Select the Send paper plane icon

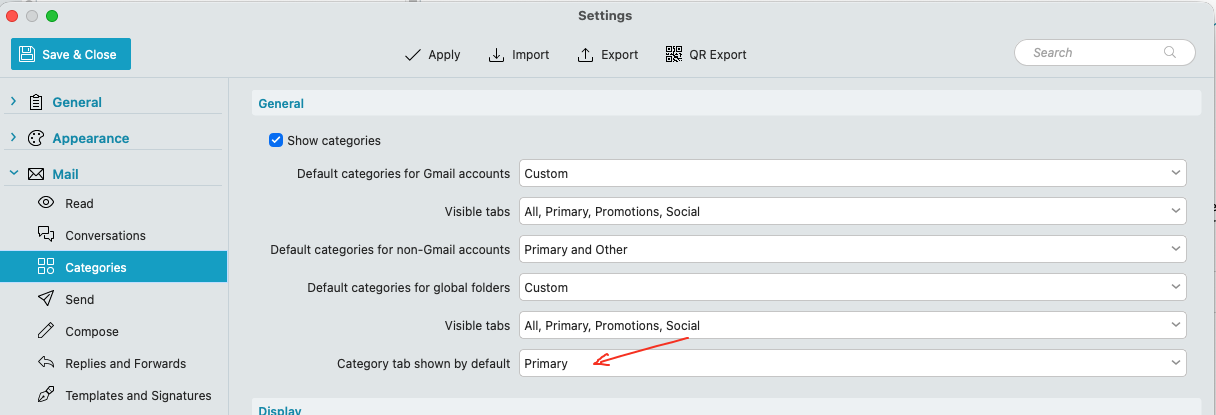(46, 299)
